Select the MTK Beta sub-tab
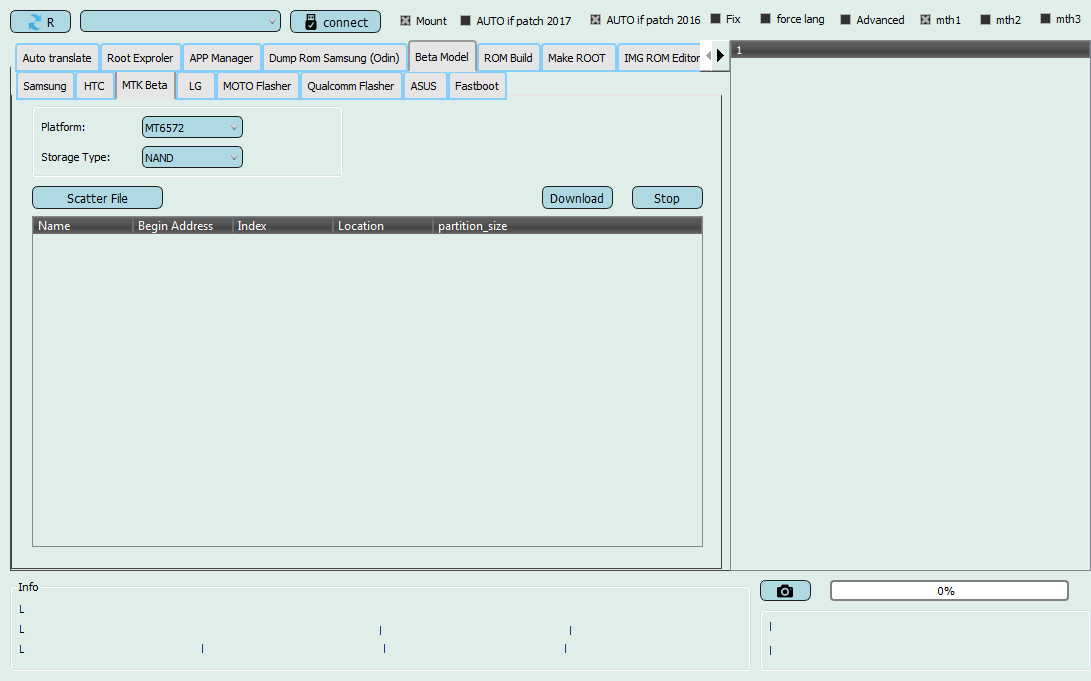Screen dimensions: 1091x681 coord(145,85)
